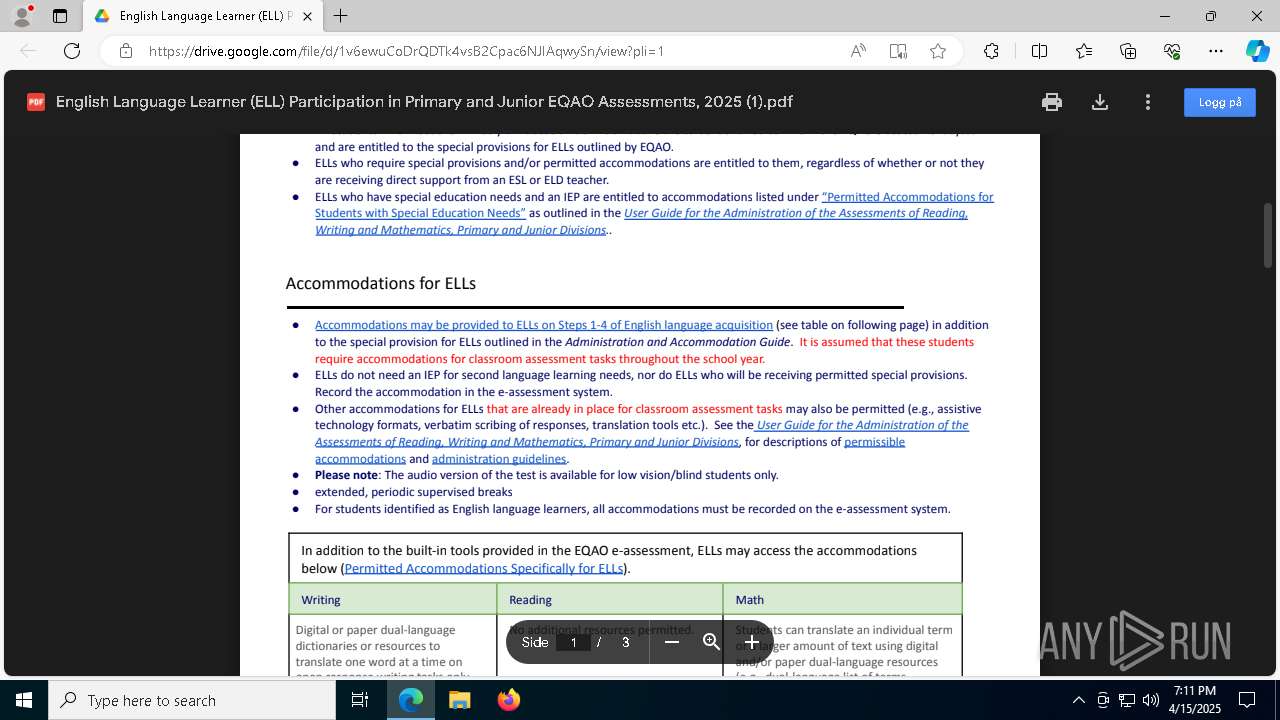Open the Favorites list
This screenshot has width=1280, height=720.
point(1084,51)
